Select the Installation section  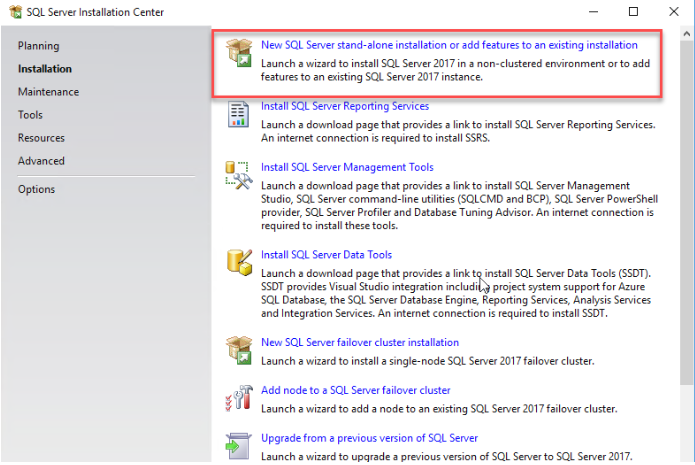45,69
